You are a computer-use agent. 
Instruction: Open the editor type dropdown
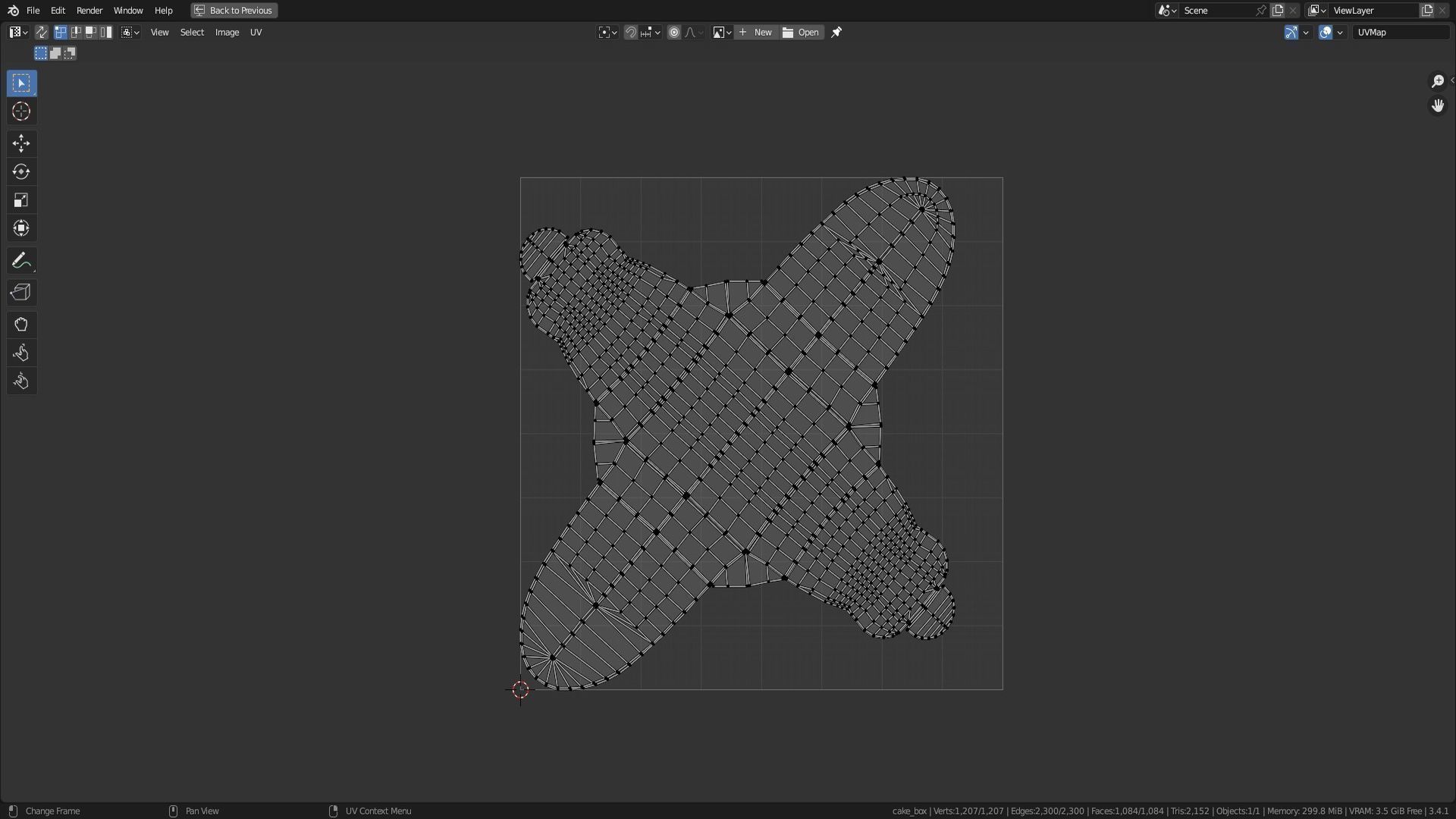tap(18, 33)
